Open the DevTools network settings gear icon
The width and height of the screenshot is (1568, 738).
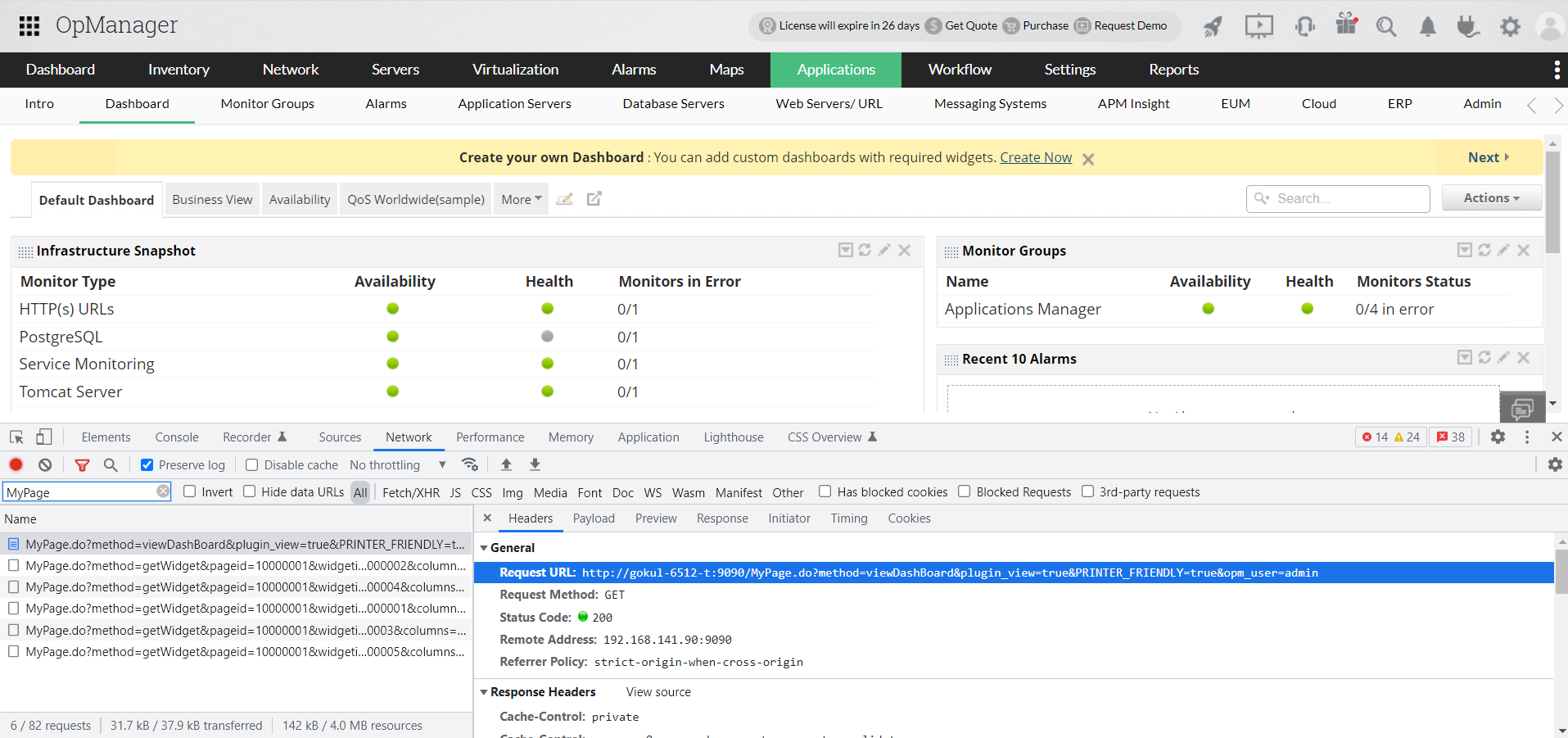click(x=1554, y=464)
